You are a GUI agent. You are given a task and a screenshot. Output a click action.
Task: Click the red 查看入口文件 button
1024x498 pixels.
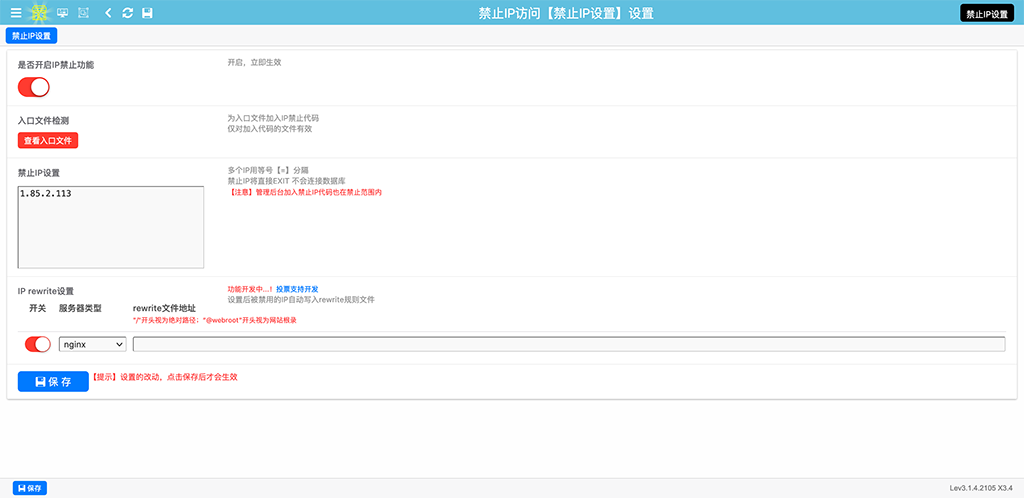point(48,141)
